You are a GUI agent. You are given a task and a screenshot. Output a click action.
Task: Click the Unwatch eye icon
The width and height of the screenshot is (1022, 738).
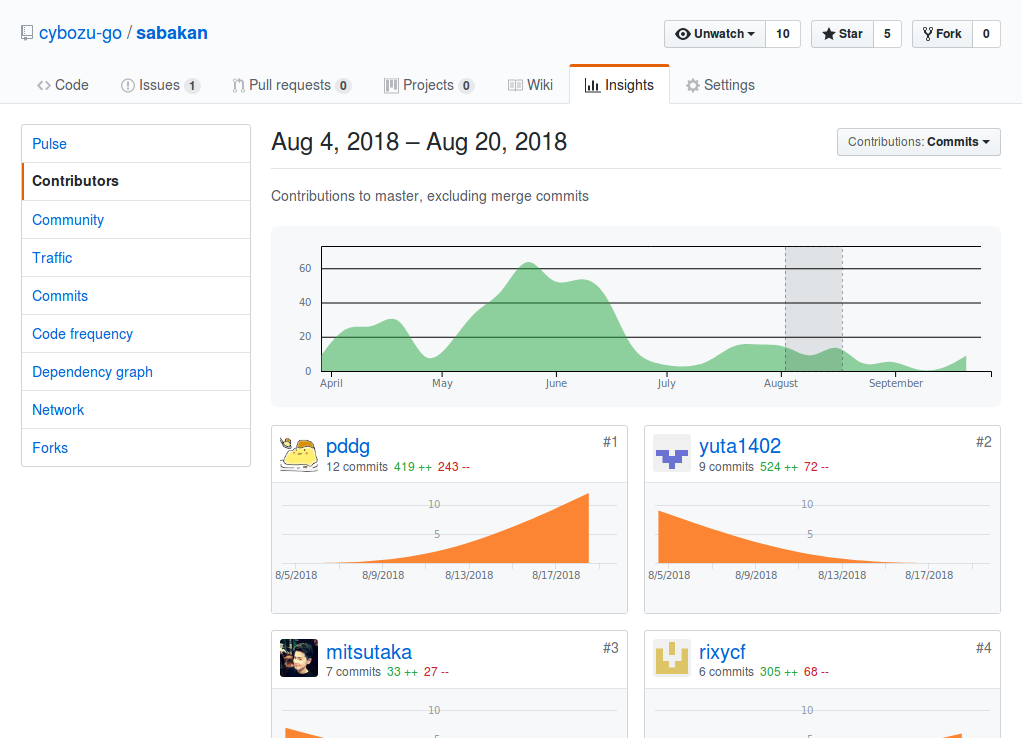coord(682,34)
